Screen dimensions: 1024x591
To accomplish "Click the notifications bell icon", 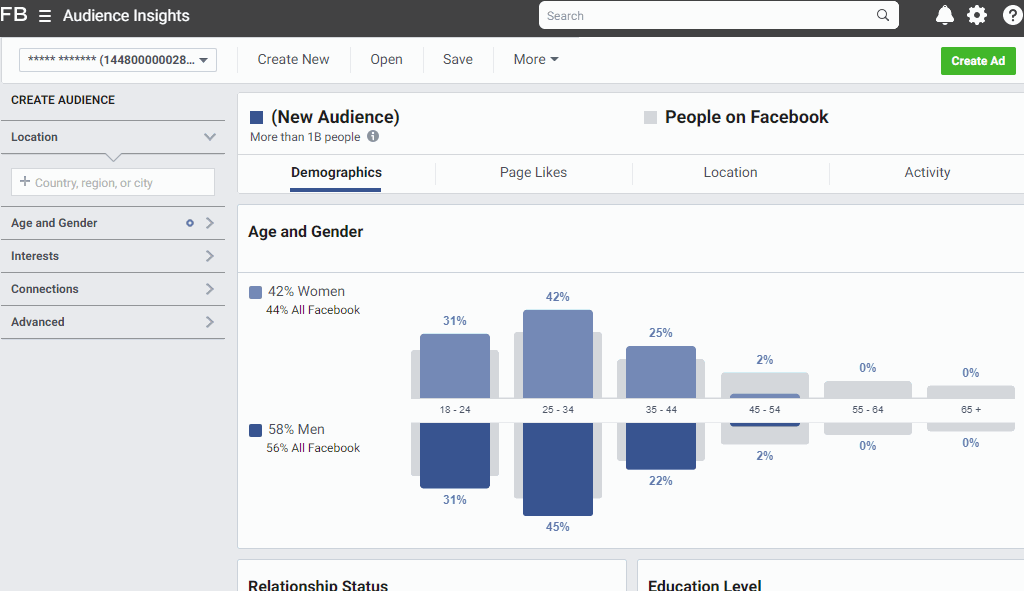I will pos(944,15).
